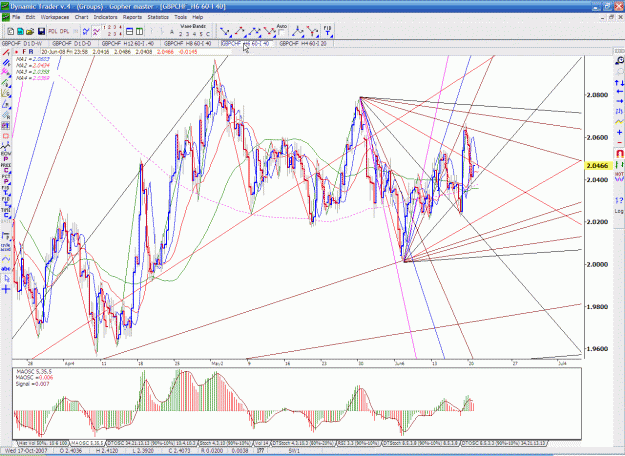Select the PRICE C sidebar tool
625x456 pixels.
pyautogui.click(x=6, y=167)
